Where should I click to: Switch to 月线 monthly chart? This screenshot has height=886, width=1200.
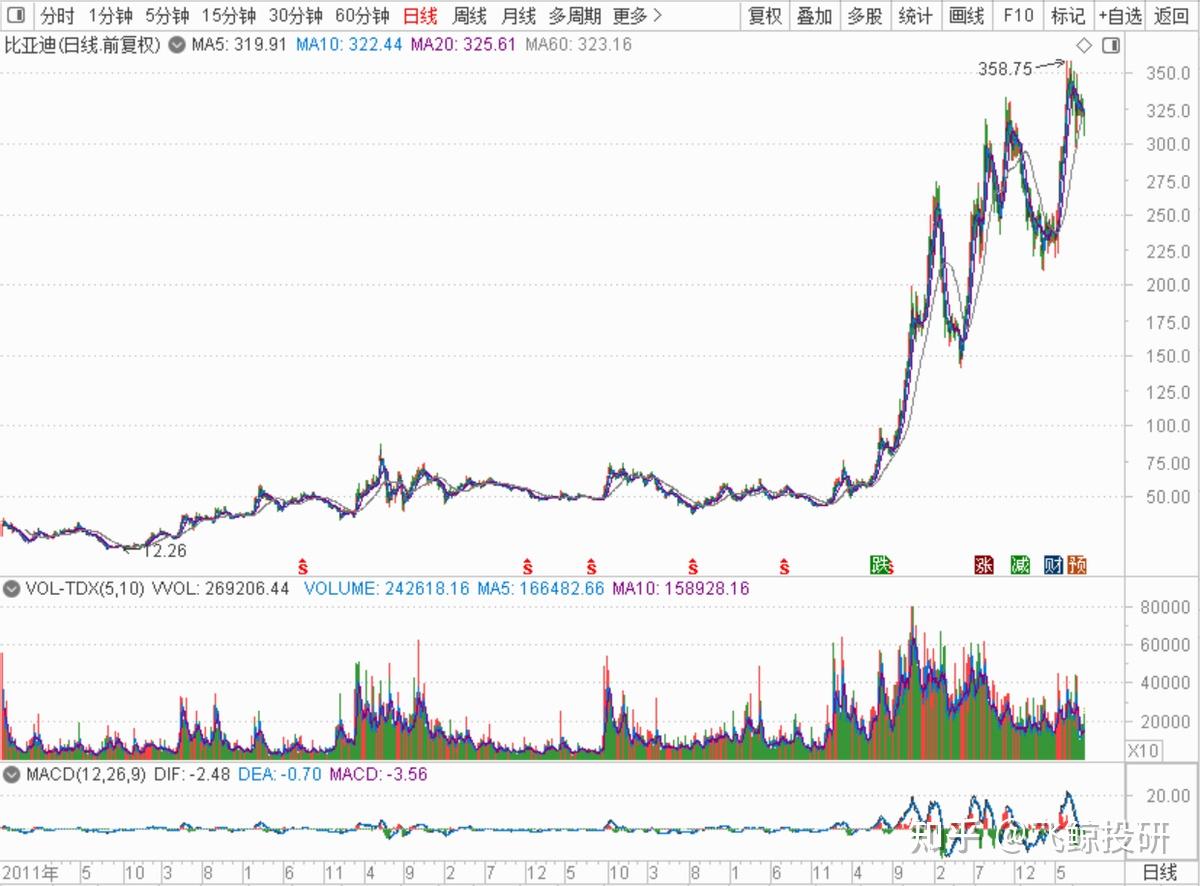click(x=518, y=16)
